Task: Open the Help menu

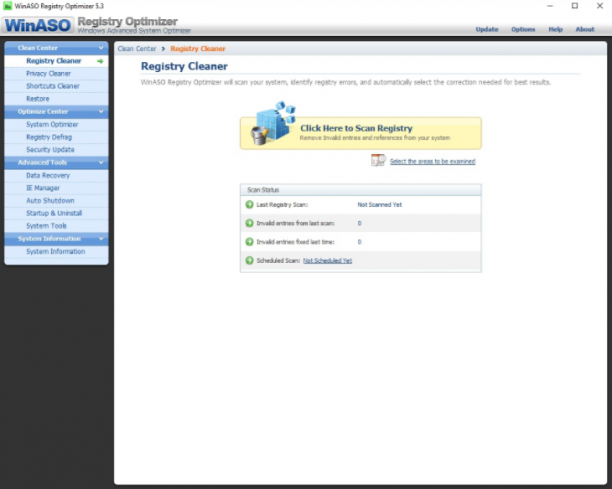Action: click(555, 29)
